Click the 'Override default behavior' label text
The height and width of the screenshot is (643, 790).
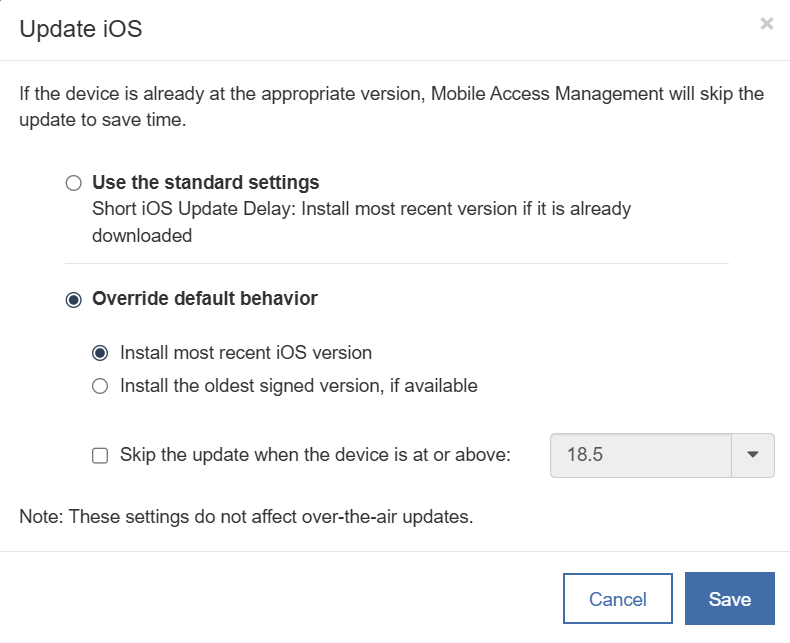(x=204, y=298)
